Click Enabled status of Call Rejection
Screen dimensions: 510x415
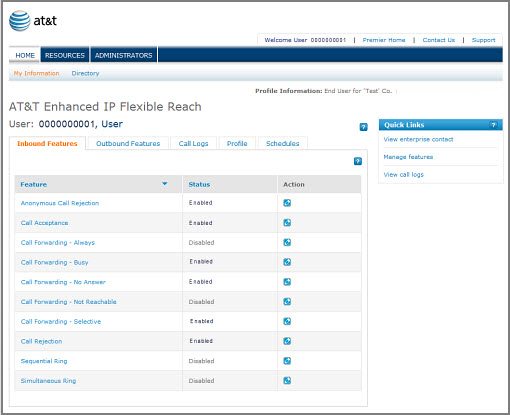coord(201,341)
